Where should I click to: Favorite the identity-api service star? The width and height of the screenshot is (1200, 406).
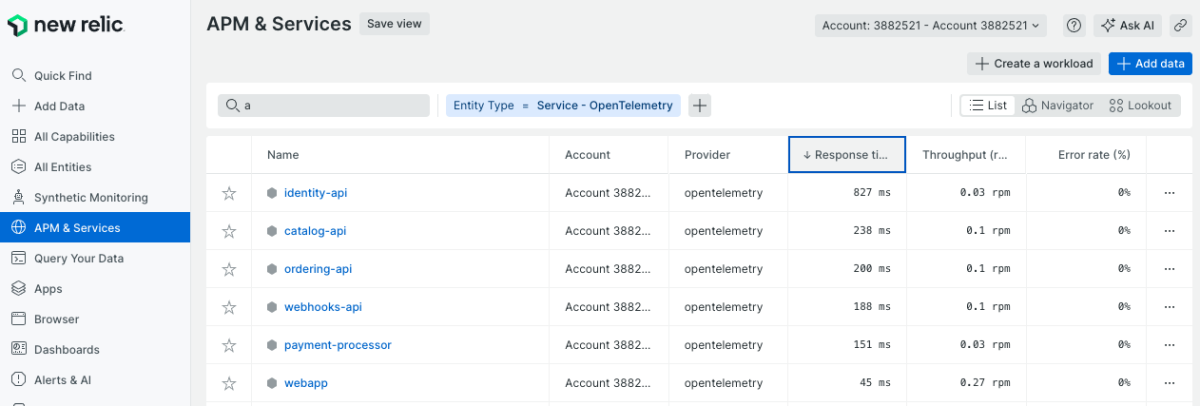229,193
